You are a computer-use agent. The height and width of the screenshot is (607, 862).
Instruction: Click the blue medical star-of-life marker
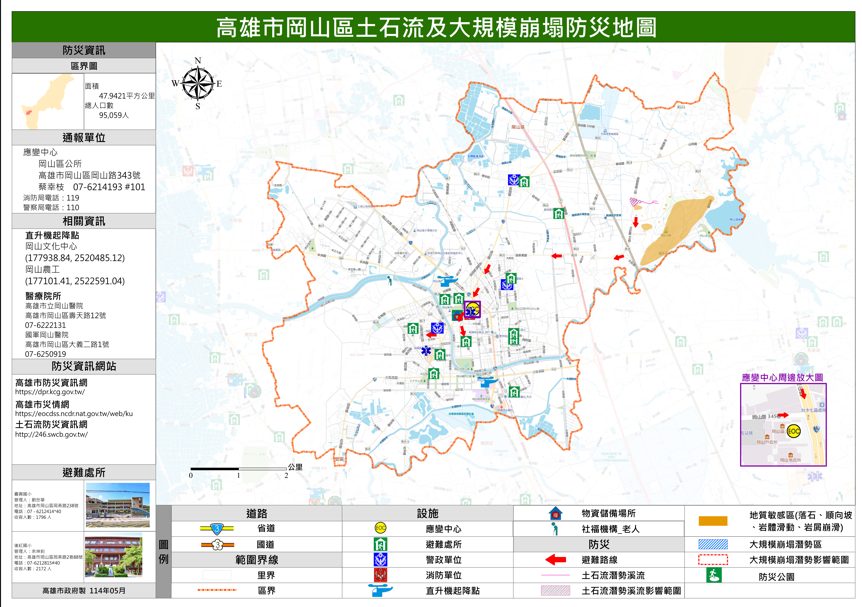427,352
